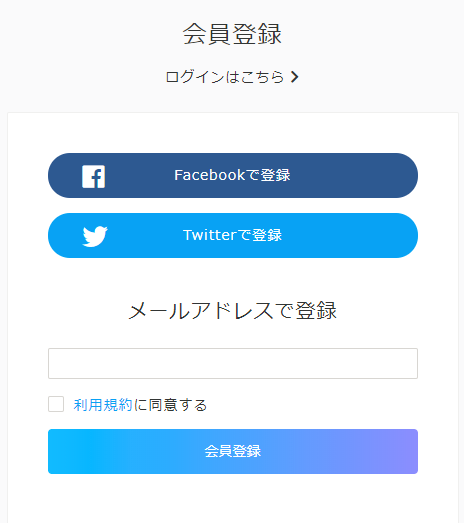
Task: Click the white Twitterで登録 text label
Action: 233,235
